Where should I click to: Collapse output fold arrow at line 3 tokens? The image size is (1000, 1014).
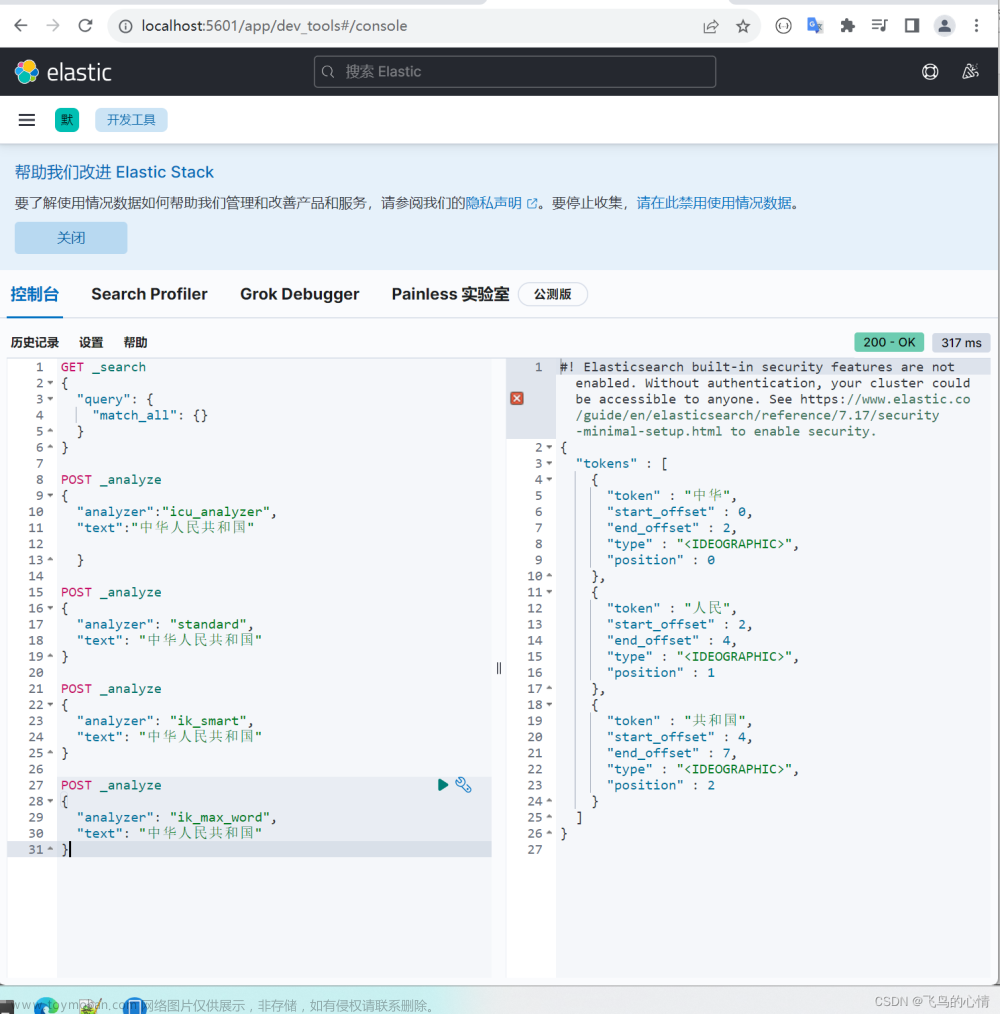coord(550,464)
